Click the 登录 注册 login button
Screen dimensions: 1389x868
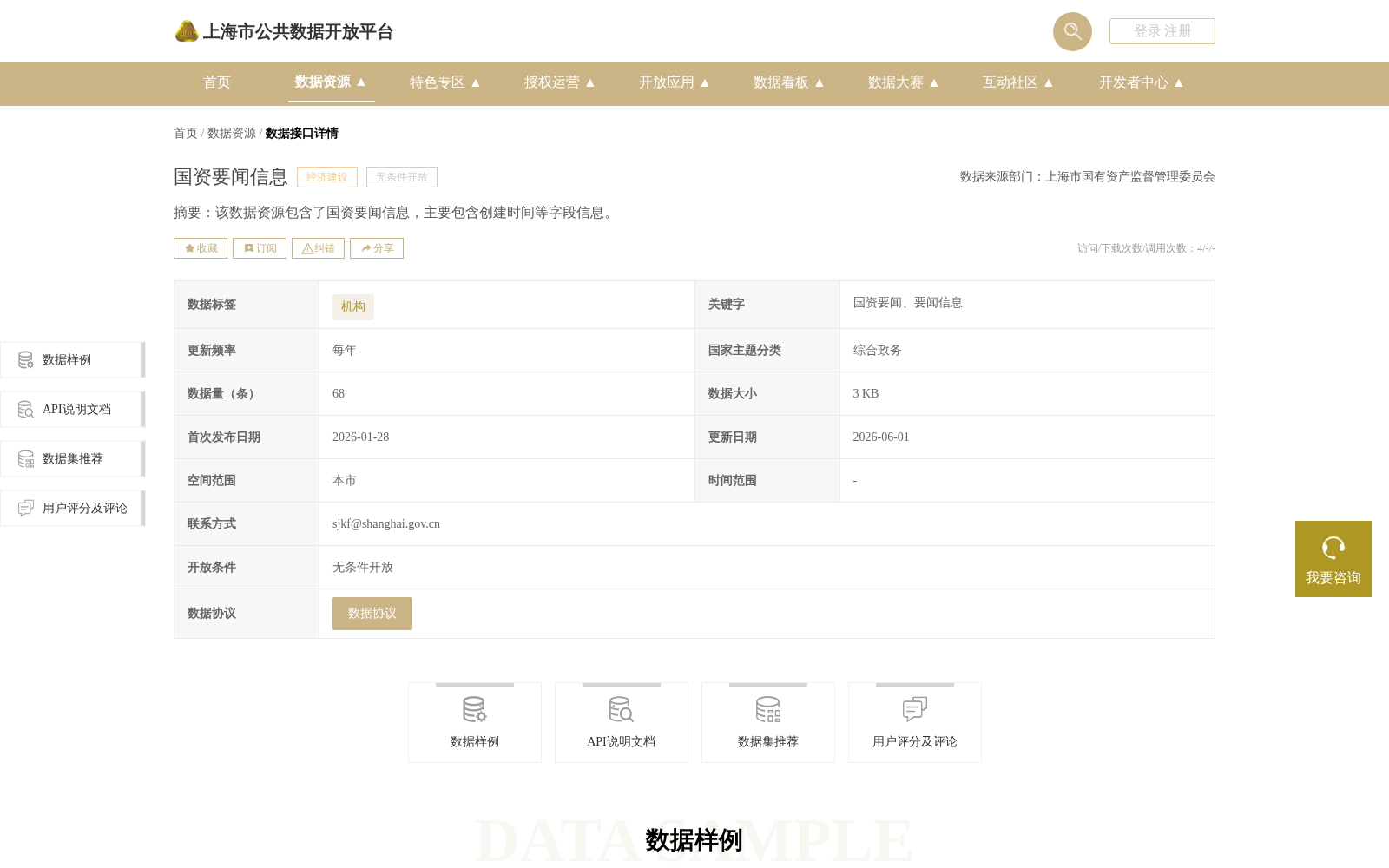[1162, 31]
